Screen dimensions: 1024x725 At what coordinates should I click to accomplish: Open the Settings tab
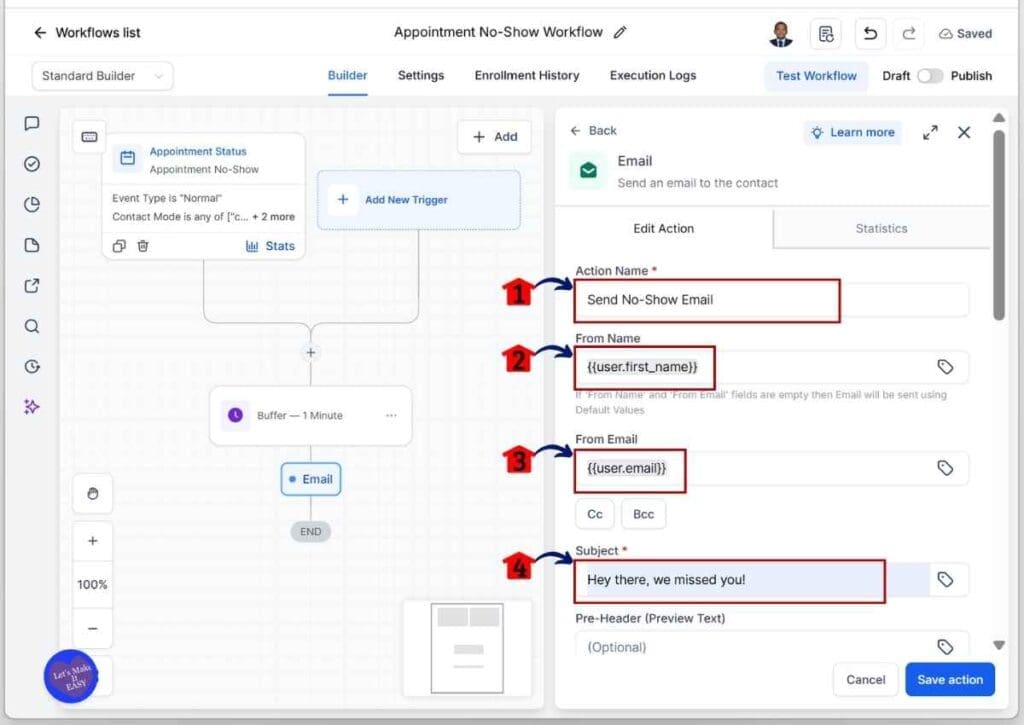[421, 75]
